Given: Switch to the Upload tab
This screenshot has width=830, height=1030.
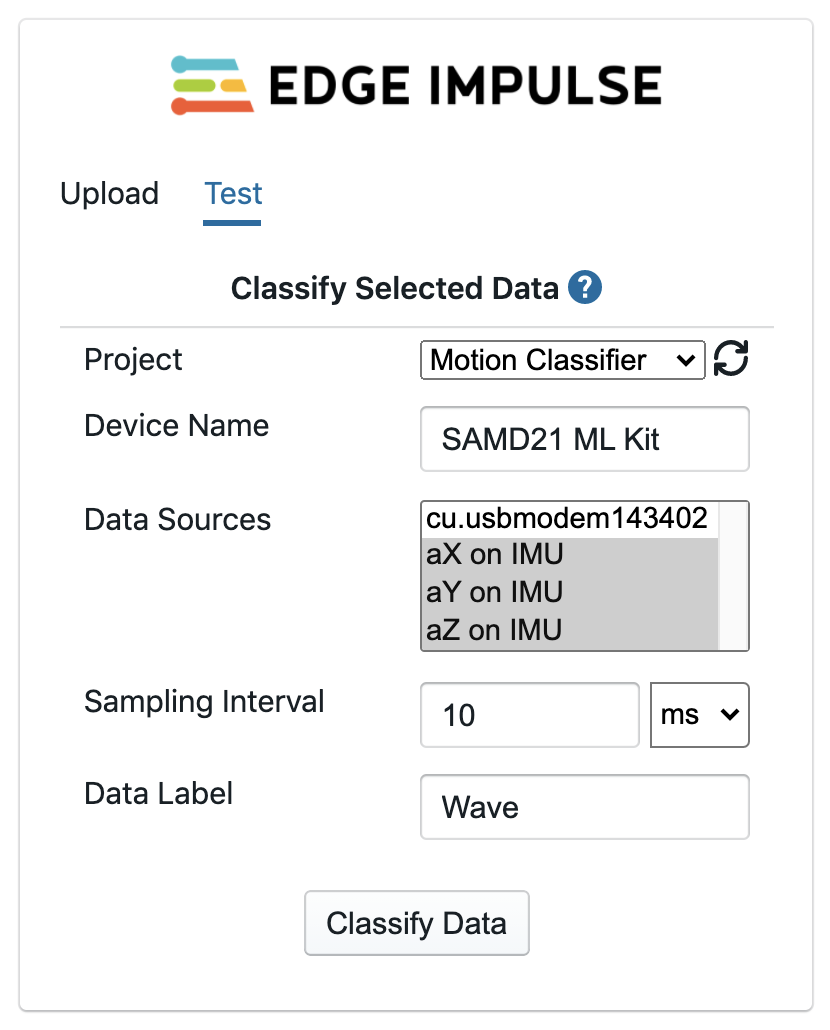Looking at the screenshot, I should pos(109,193).
